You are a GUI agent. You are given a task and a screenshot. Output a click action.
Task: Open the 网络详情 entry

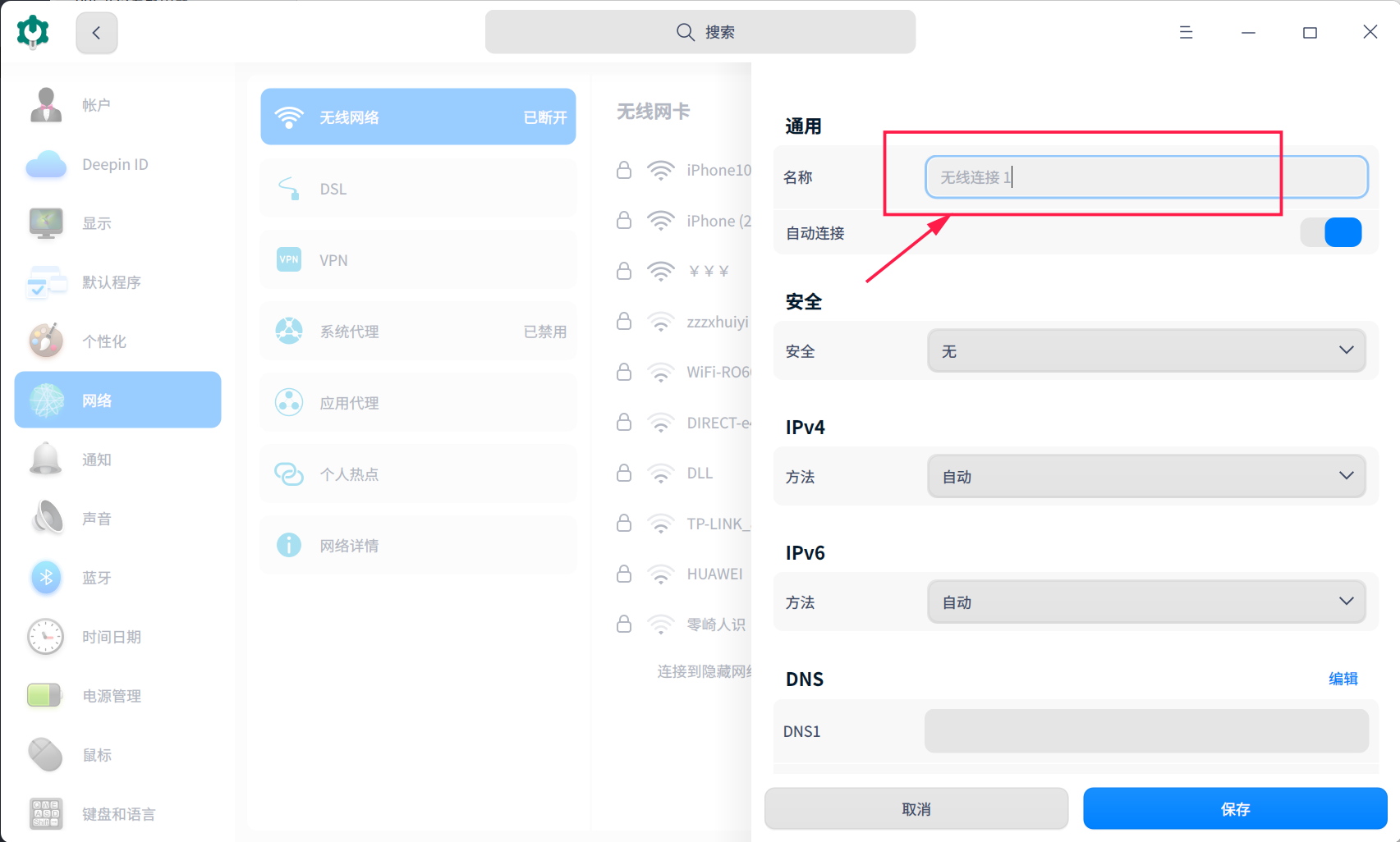[x=418, y=546]
